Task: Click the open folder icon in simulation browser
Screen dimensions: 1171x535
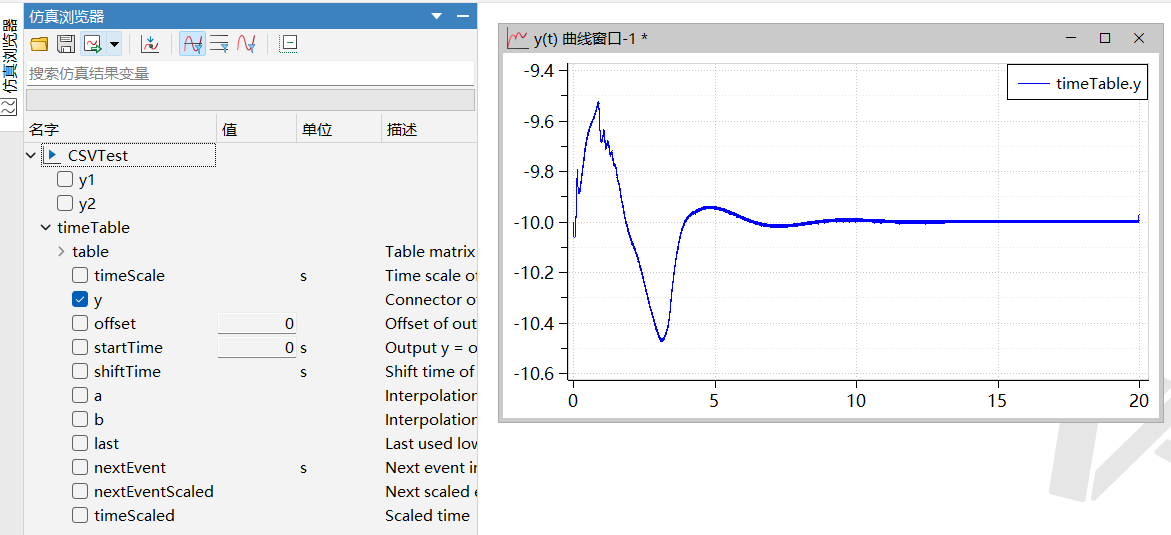Action: pos(39,44)
